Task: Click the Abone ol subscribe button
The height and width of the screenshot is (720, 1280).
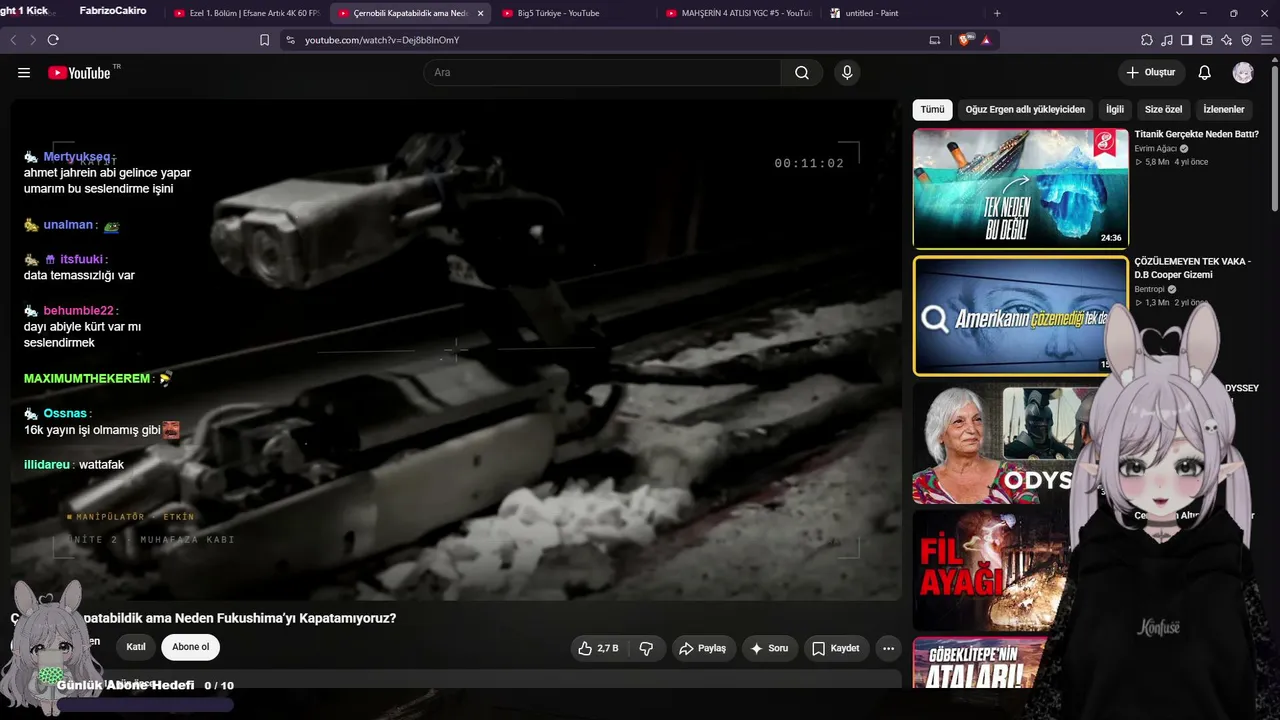Action: click(x=191, y=647)
